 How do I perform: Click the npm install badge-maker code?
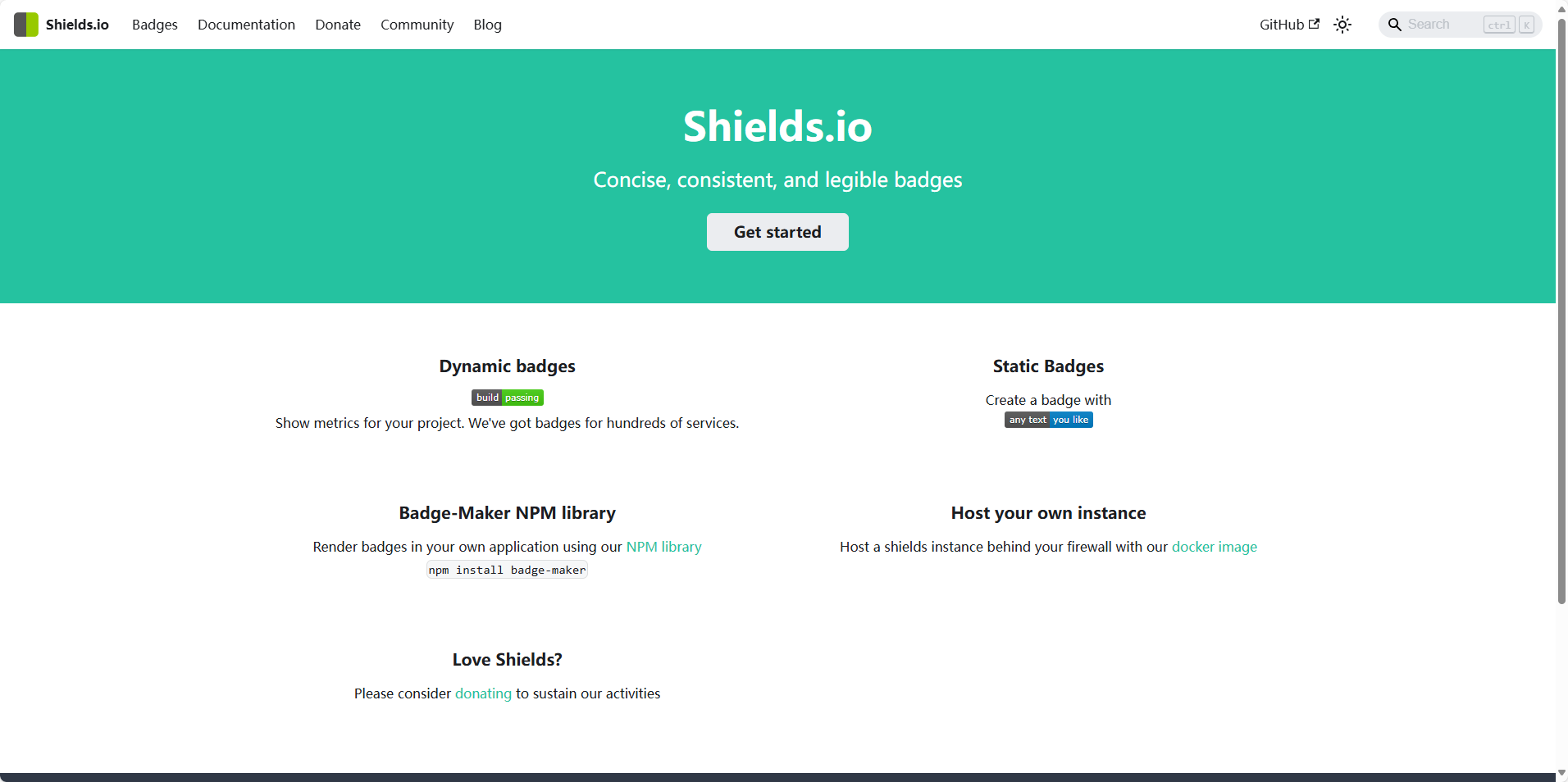coord(507,570)
